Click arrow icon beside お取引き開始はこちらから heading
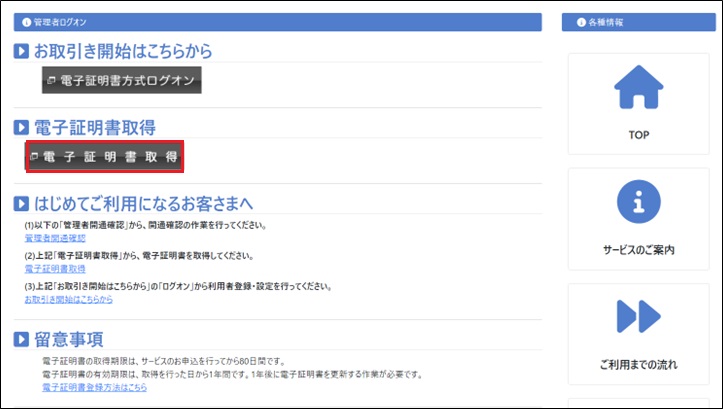The width and height of the screenshot is (723, 409). pos(22,51)
